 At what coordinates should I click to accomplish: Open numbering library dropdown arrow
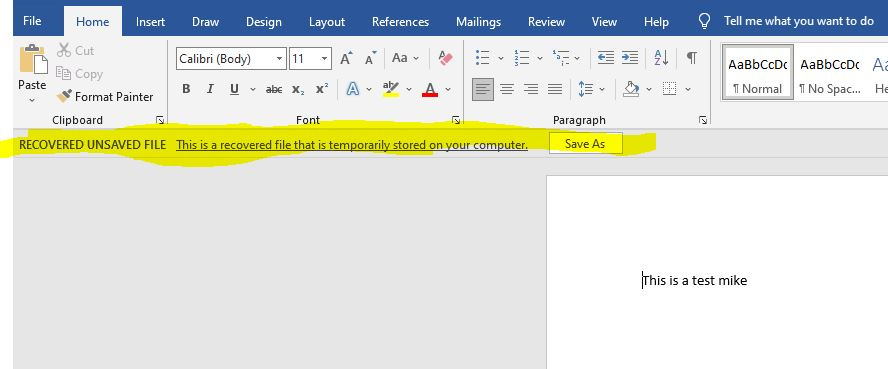coord(540,58)
